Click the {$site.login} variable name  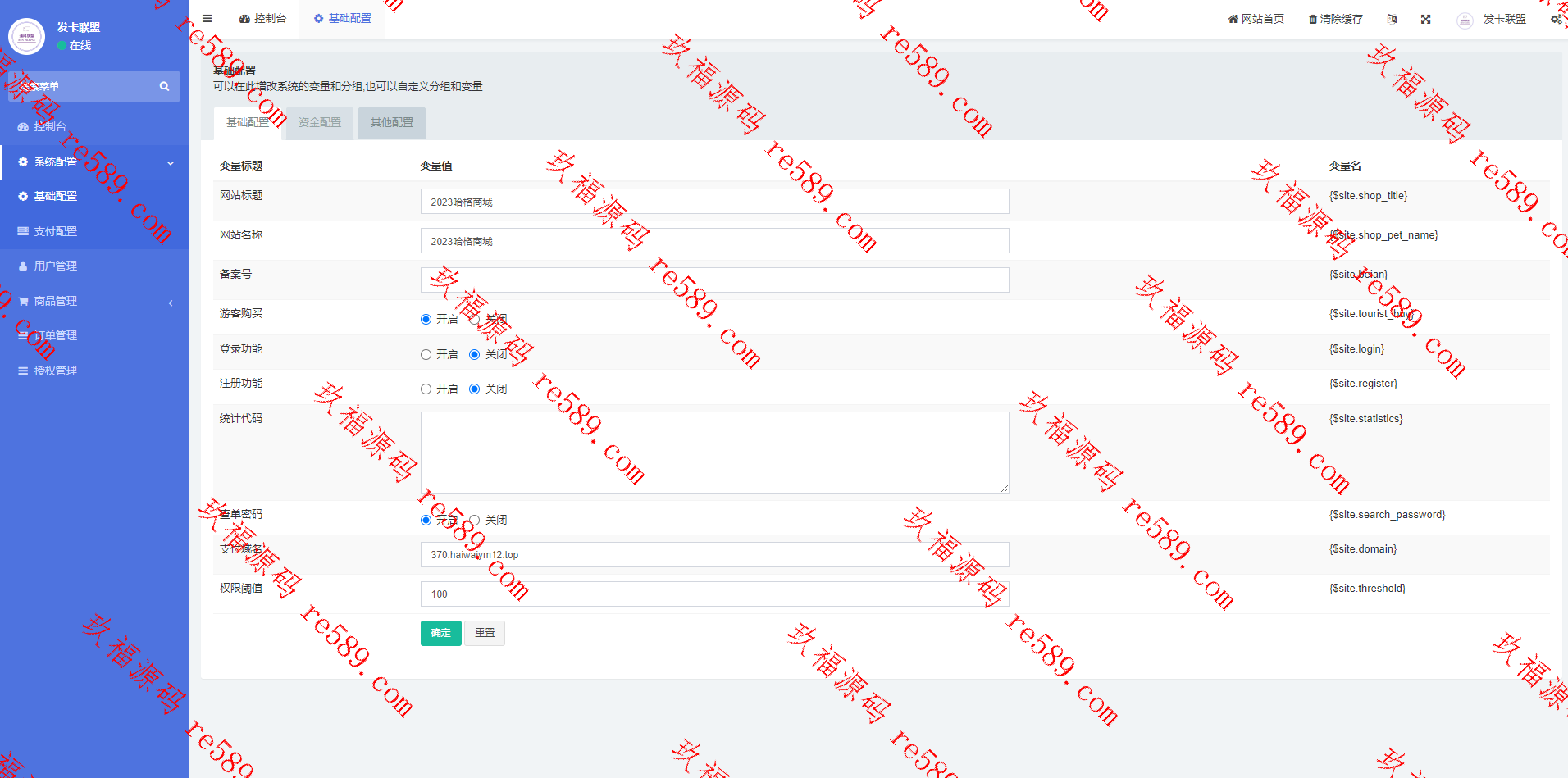pyautogui.click(x=1356, y=349)
